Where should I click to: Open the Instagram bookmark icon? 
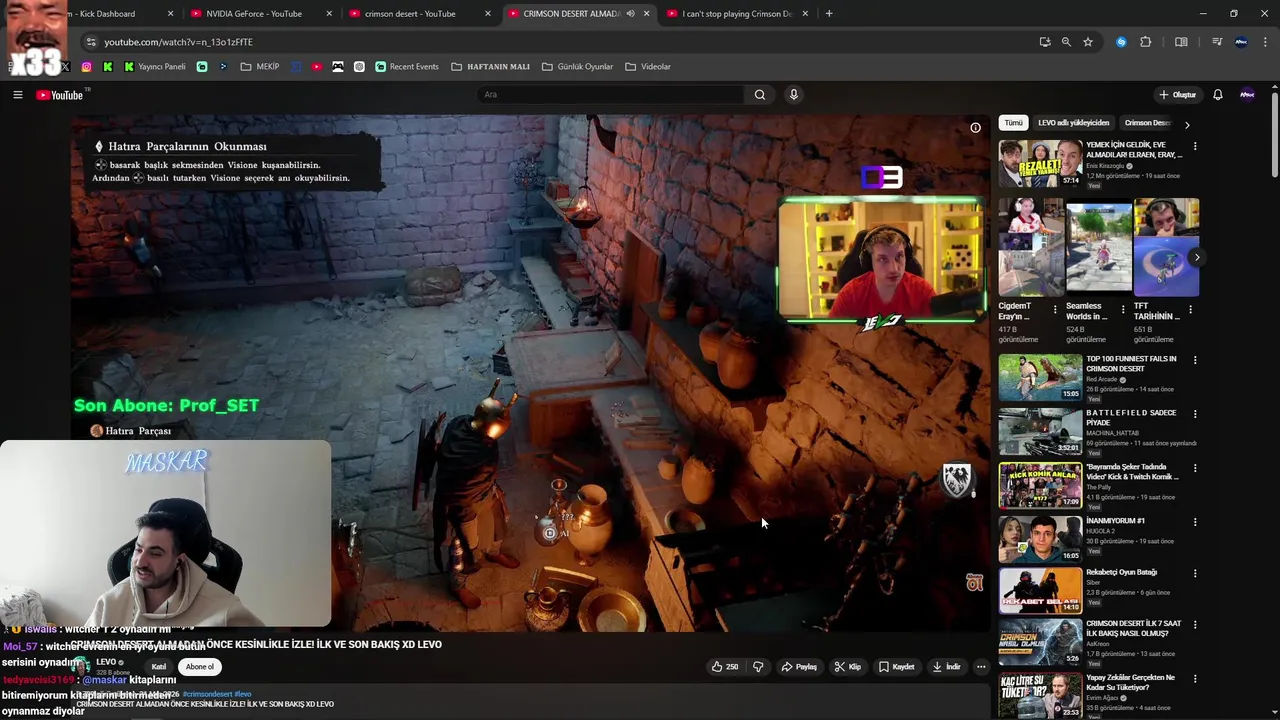(87, 67)
